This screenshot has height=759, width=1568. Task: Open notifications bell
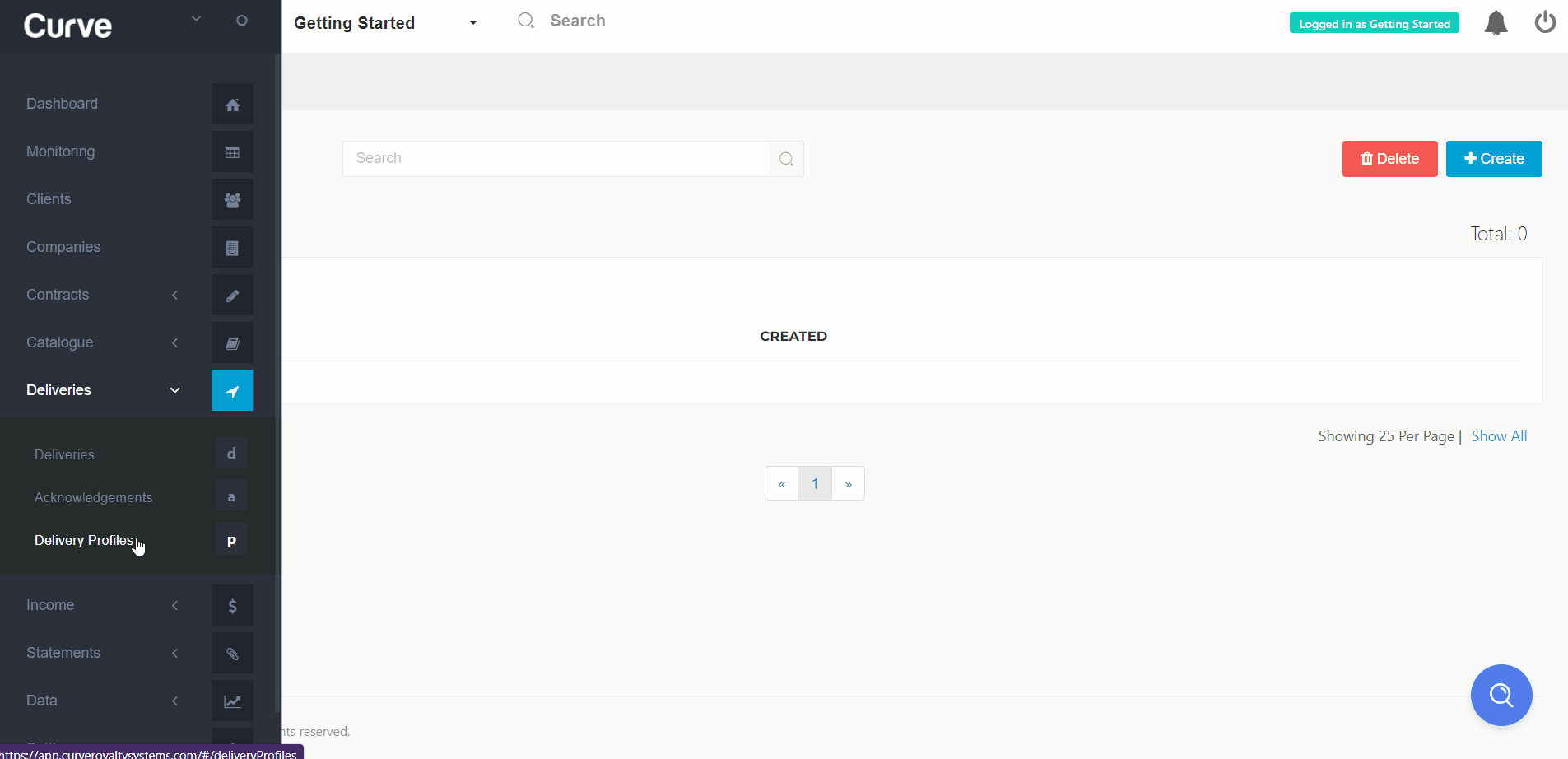[x=1496, y=23]
